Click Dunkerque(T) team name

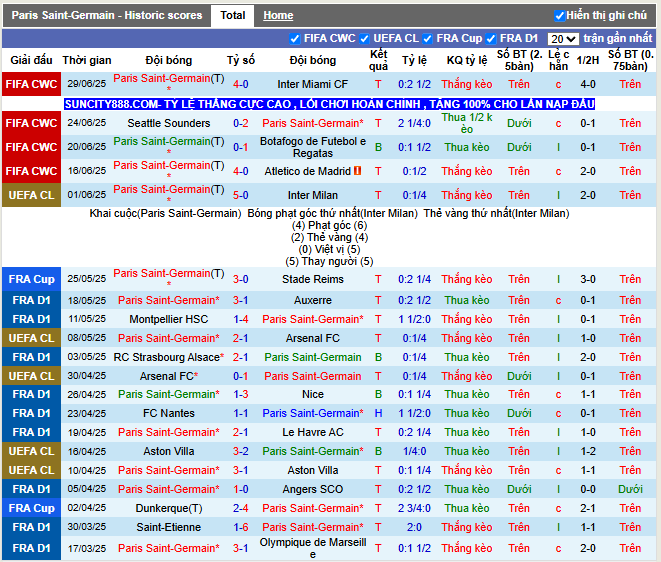(169, 508)
